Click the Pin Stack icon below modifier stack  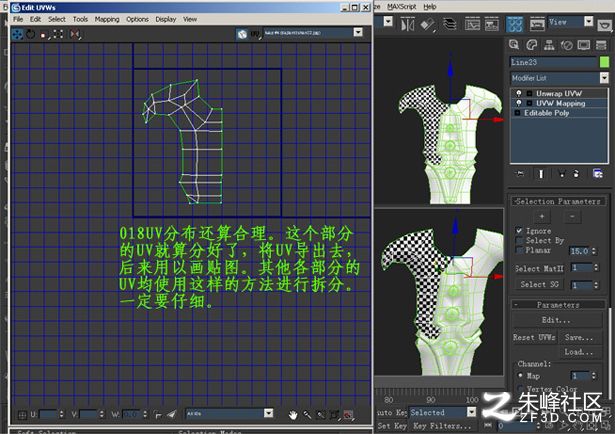(x=520, y=174)
